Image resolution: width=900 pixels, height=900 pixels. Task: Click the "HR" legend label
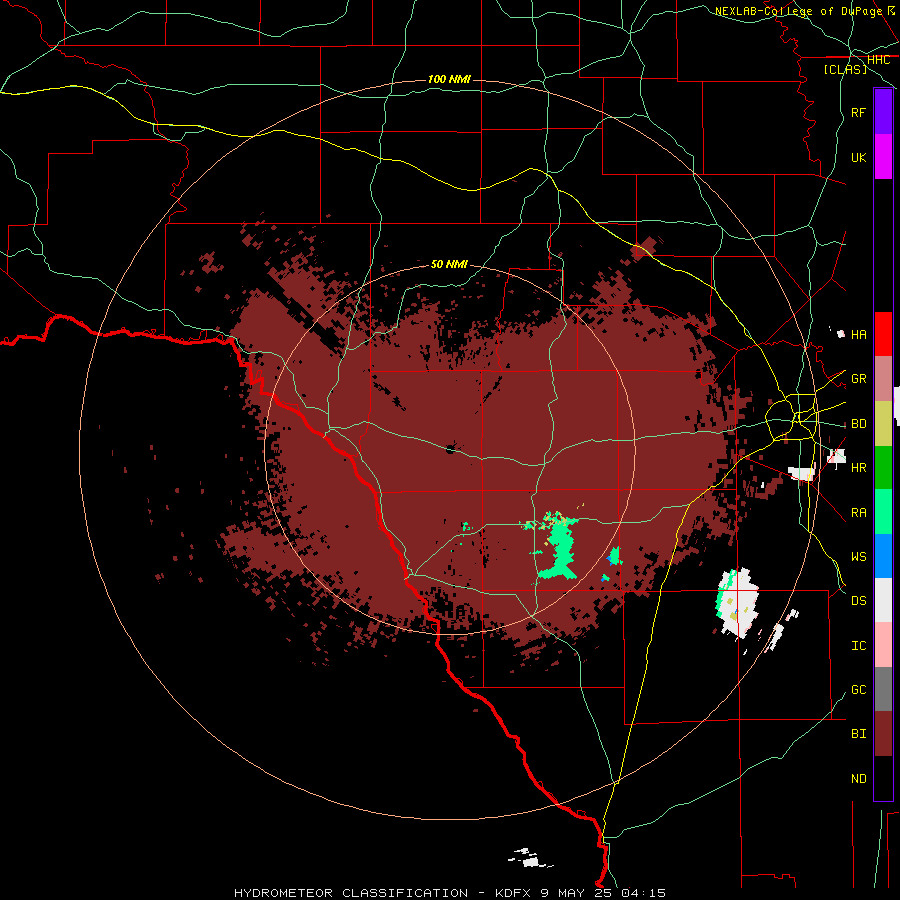(x=858, y=468)
